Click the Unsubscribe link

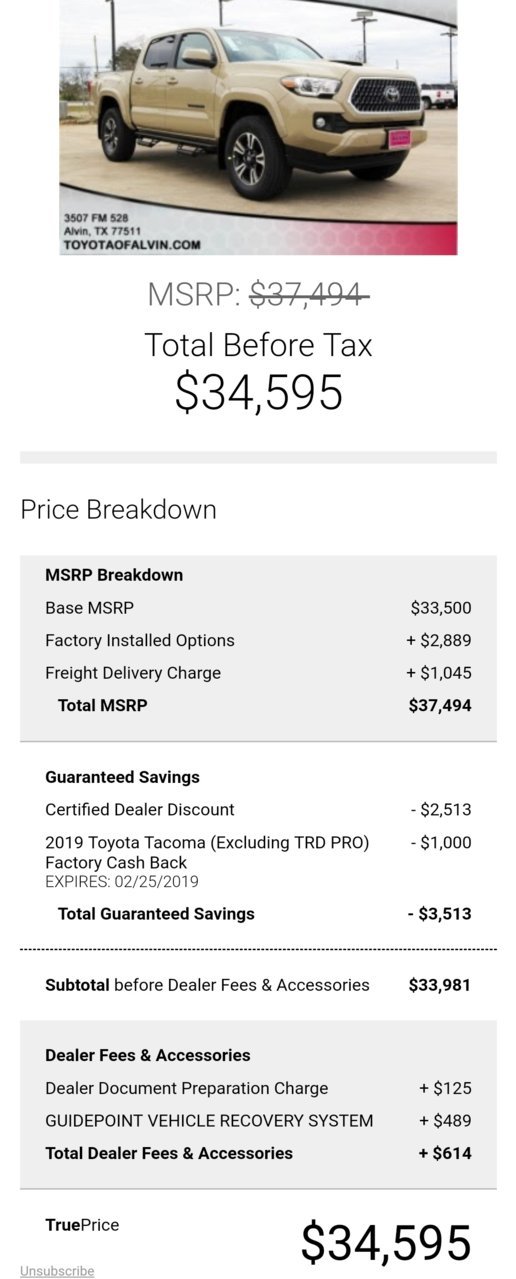[x=57, y=1271]
